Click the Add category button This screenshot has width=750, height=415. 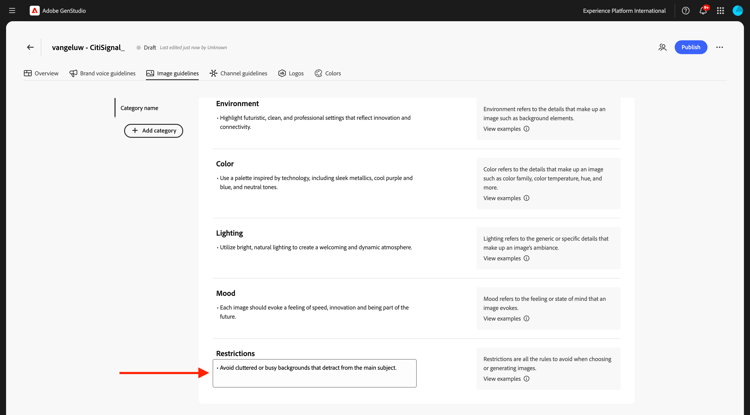(x=154, y=130)
